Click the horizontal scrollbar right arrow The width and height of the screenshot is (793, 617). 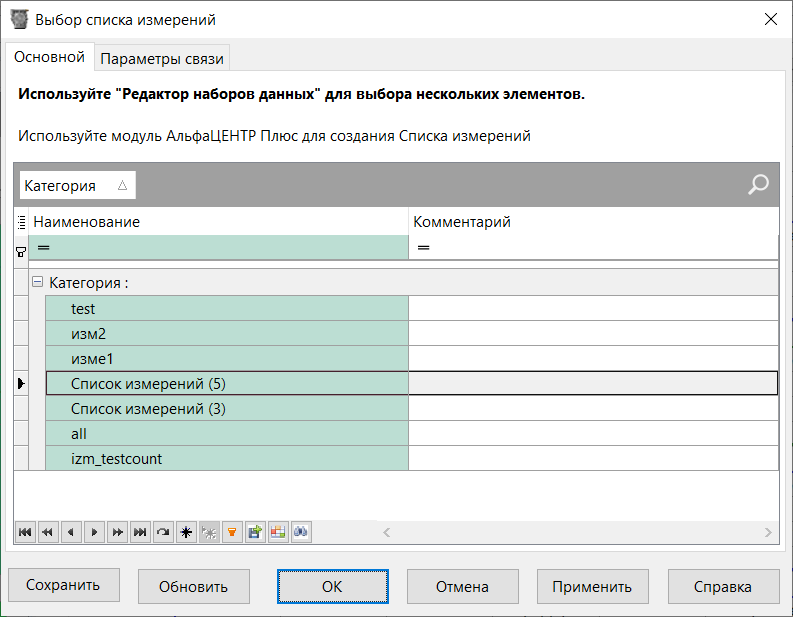pos(768,533)
